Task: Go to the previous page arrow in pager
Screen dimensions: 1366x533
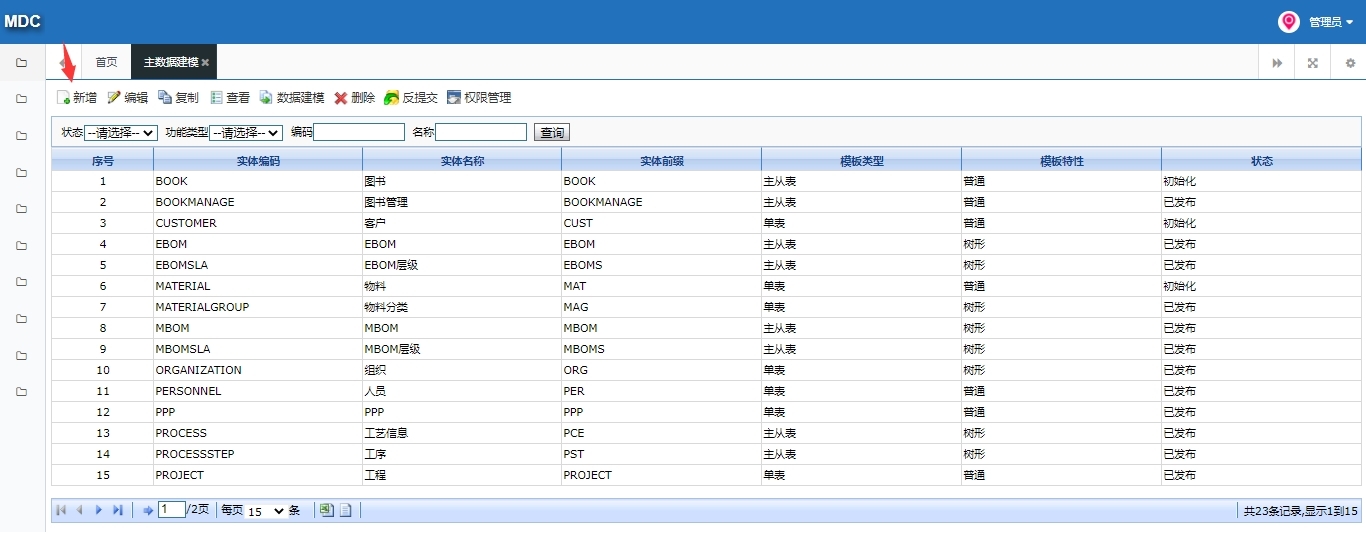Action: [79, 510]
